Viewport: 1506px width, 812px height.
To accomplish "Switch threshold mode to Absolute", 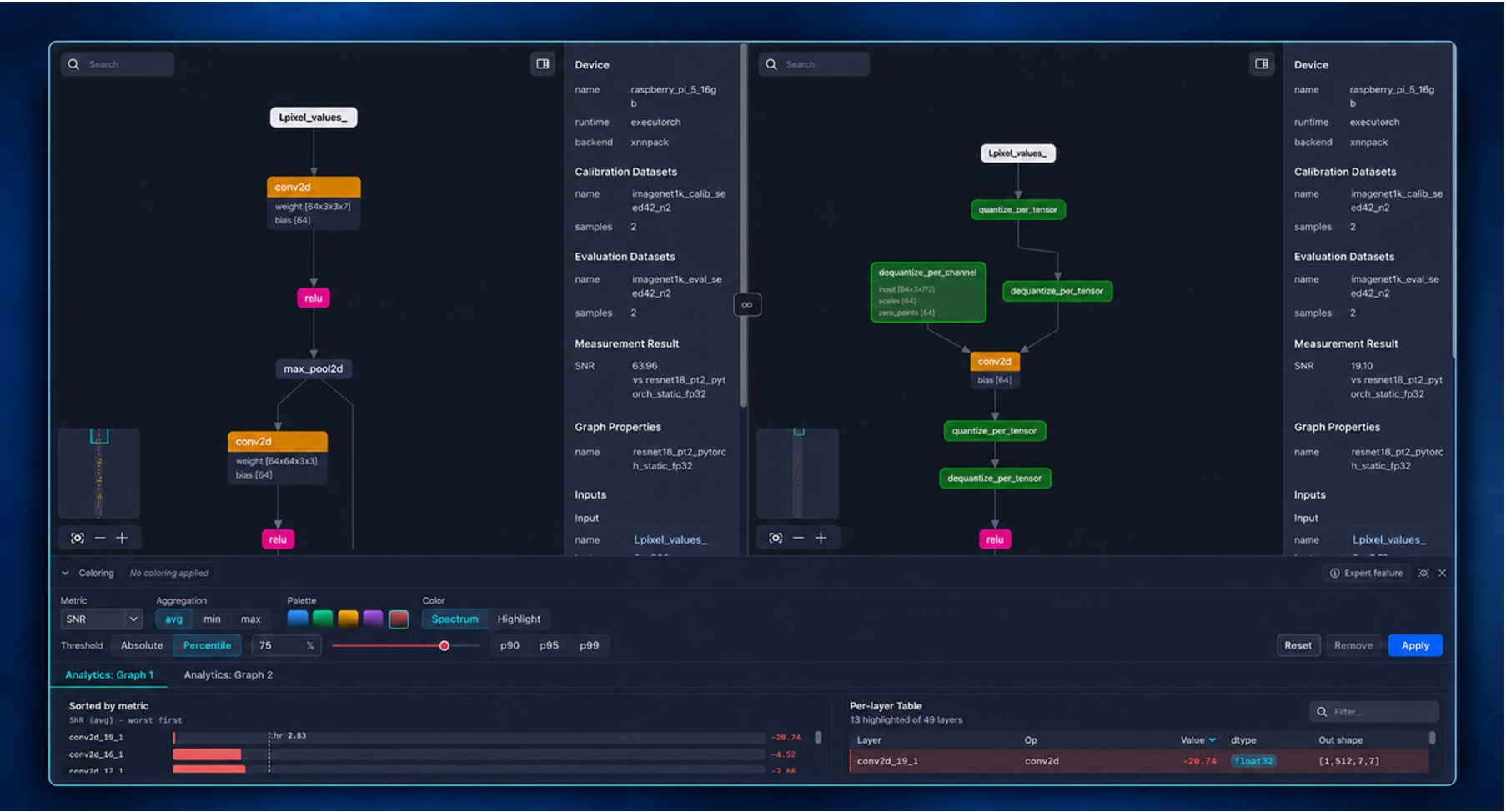I will 142,646.
